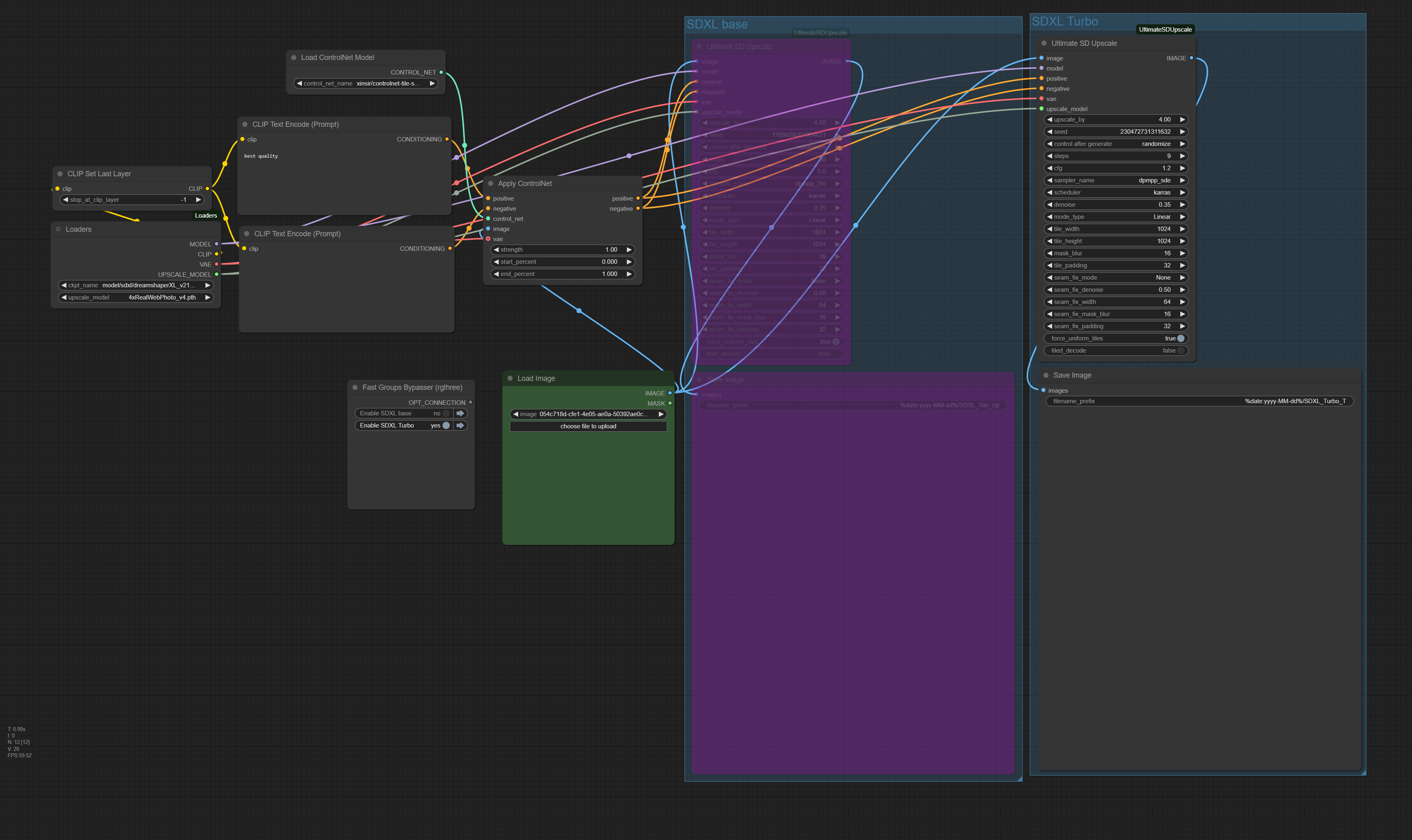Click the arrow icon next to Enable SDXL Turbo
The width and height of the screenshot is (1412, 840).
(460, 425)
